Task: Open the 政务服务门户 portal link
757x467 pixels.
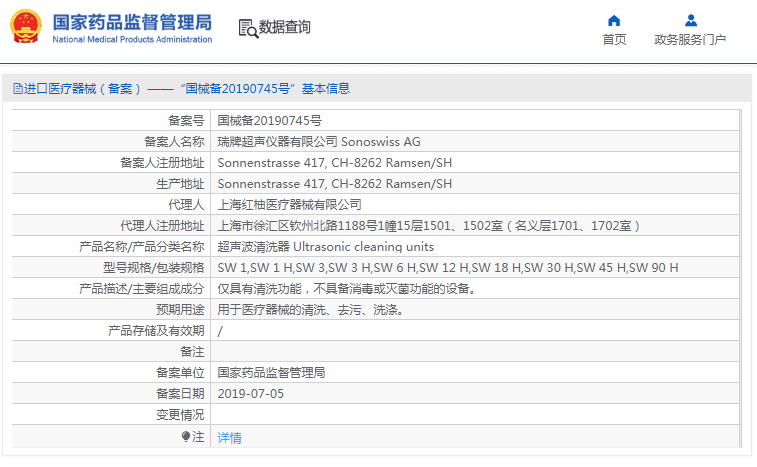Action: [690, 40]
